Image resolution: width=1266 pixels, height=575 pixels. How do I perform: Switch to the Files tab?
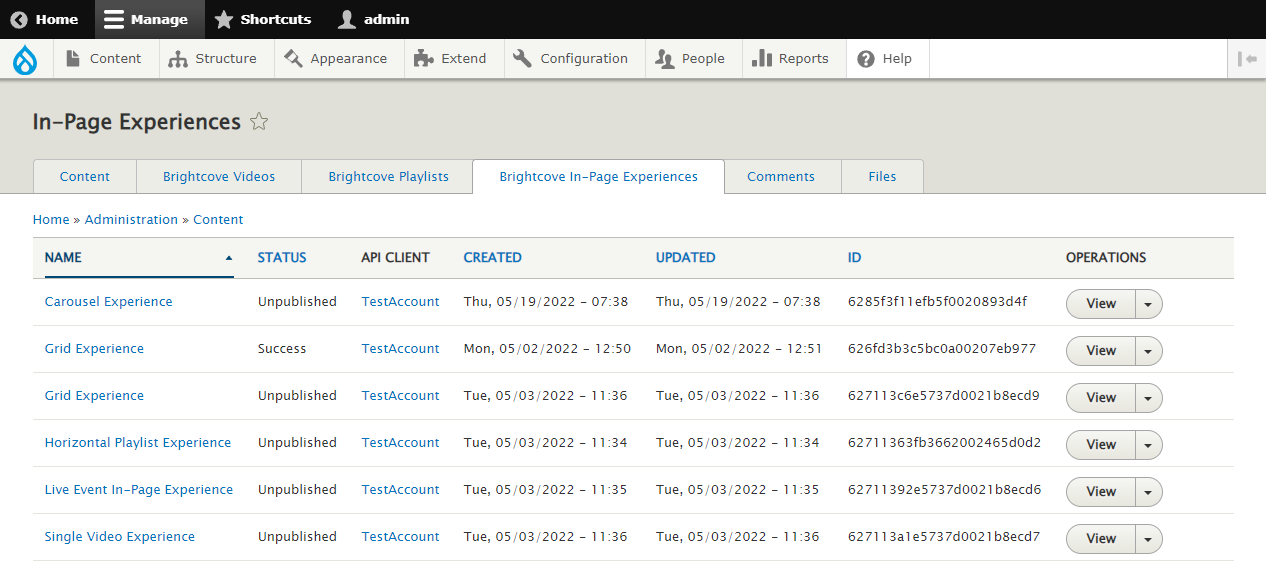[882, 177]
